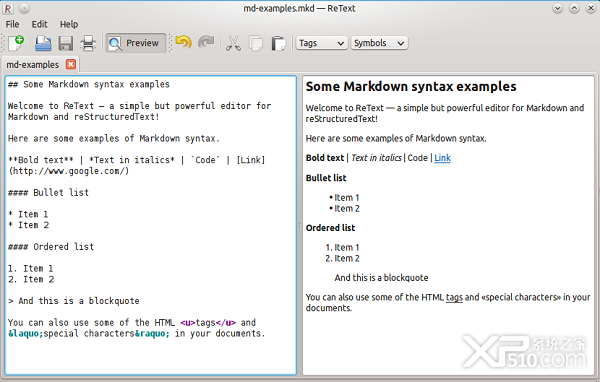The width and height of the screenshot is (600, 382).
Task: Click the splitter handle between editor and preview
Action: (299, 226)
